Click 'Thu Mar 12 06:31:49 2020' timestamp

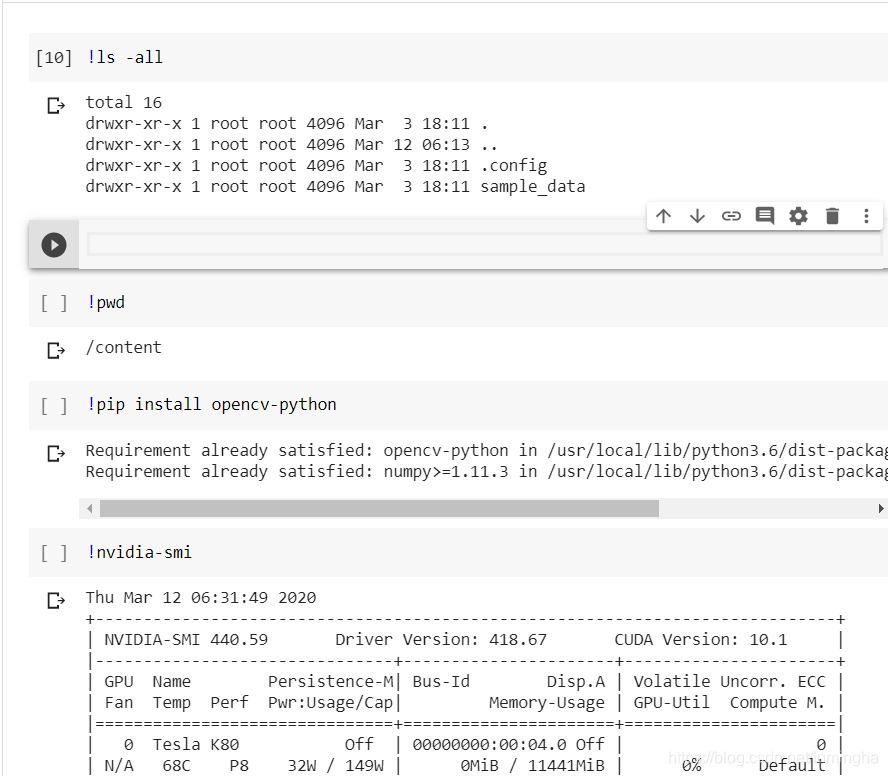pyautogui.click(x=201, y=598)
